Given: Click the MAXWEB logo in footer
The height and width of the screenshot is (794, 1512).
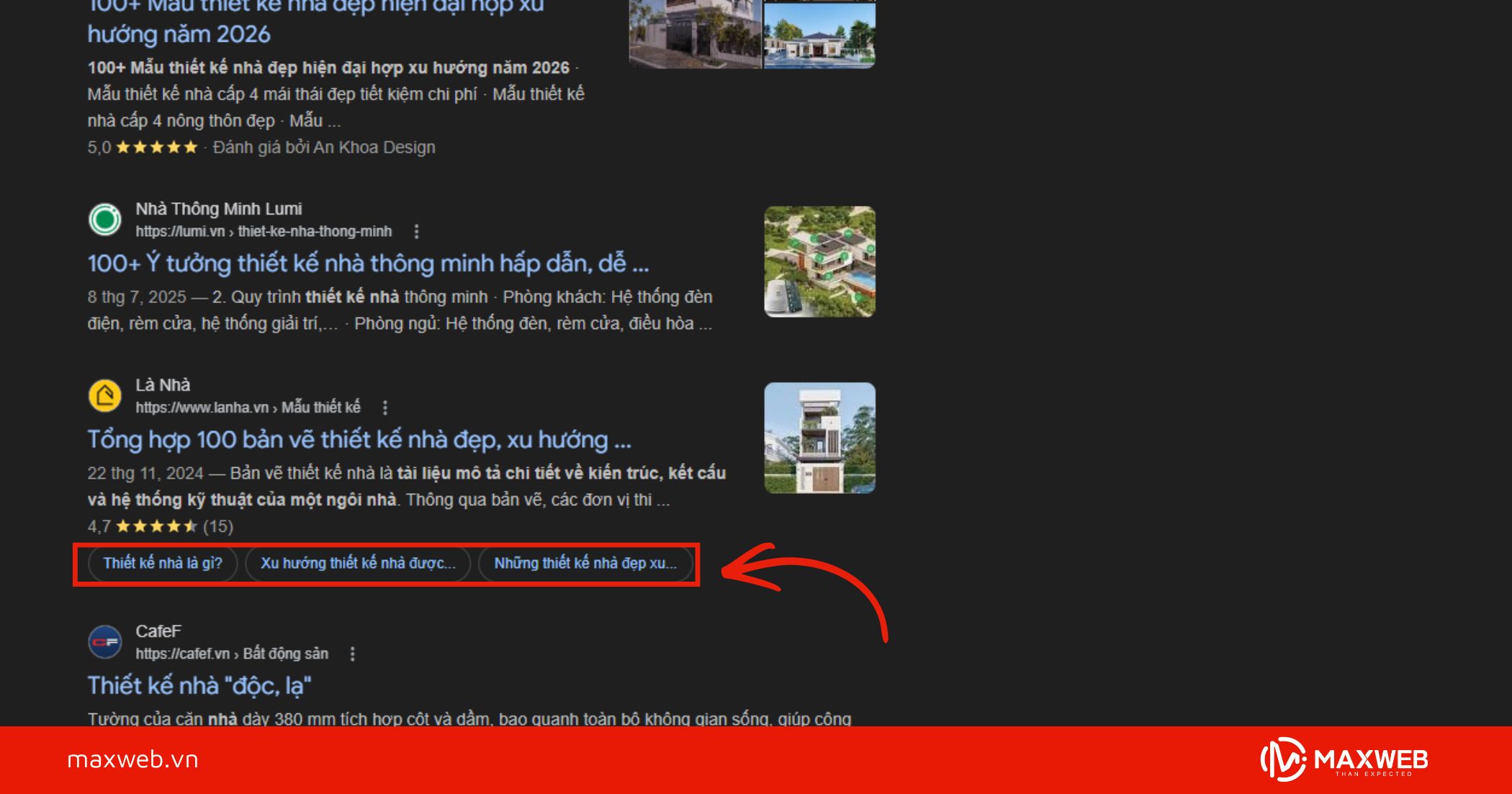Looking at the screenshot, I should (1344, 760).
